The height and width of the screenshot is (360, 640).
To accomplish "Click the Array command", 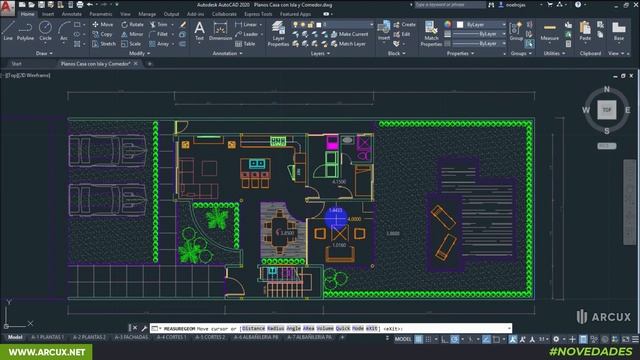I will 159,44.
